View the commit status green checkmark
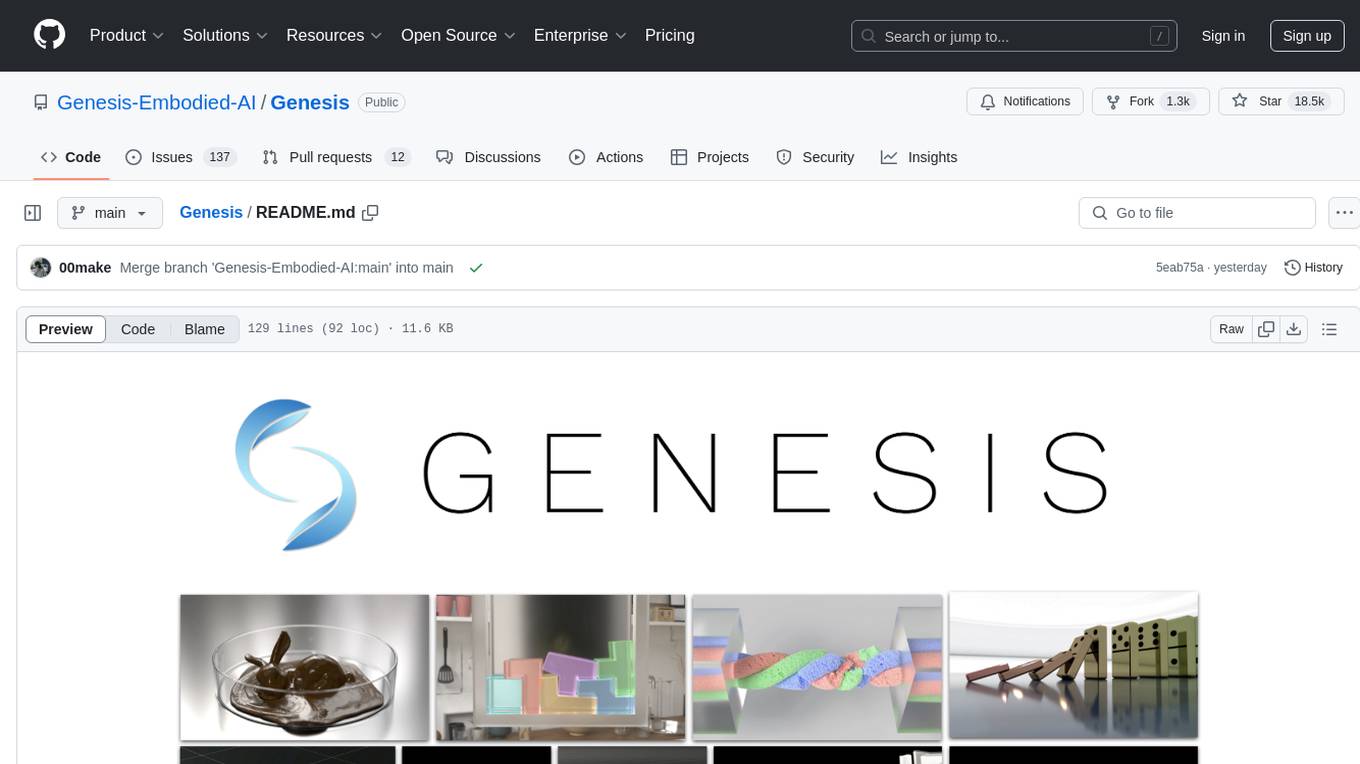1360x764 pixels. (x=476, y=268)
